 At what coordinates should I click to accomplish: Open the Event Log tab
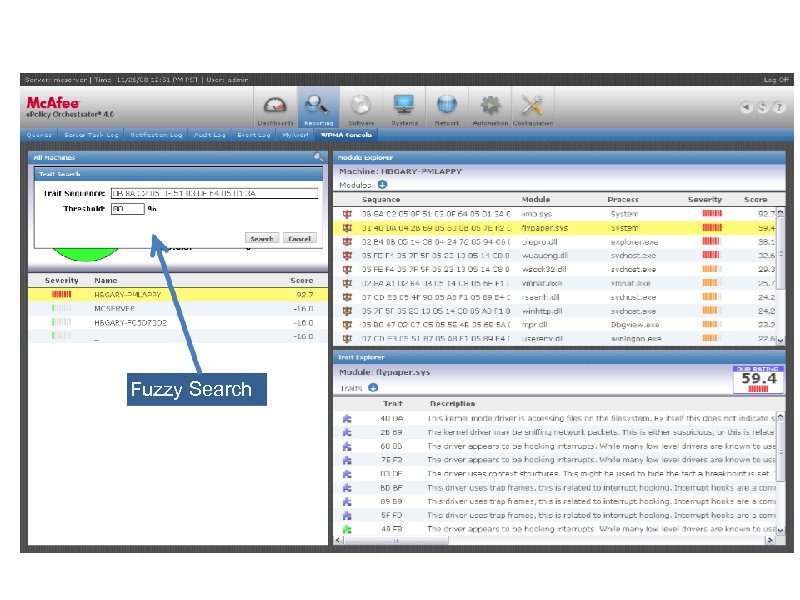254,135
